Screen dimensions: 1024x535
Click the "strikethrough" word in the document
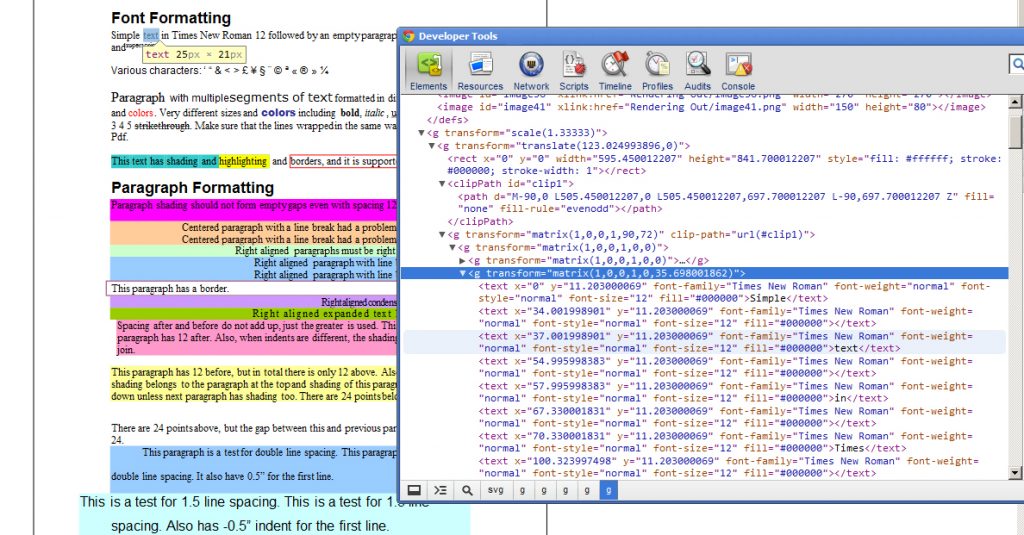pyautogui.click(x=162, y=125)
